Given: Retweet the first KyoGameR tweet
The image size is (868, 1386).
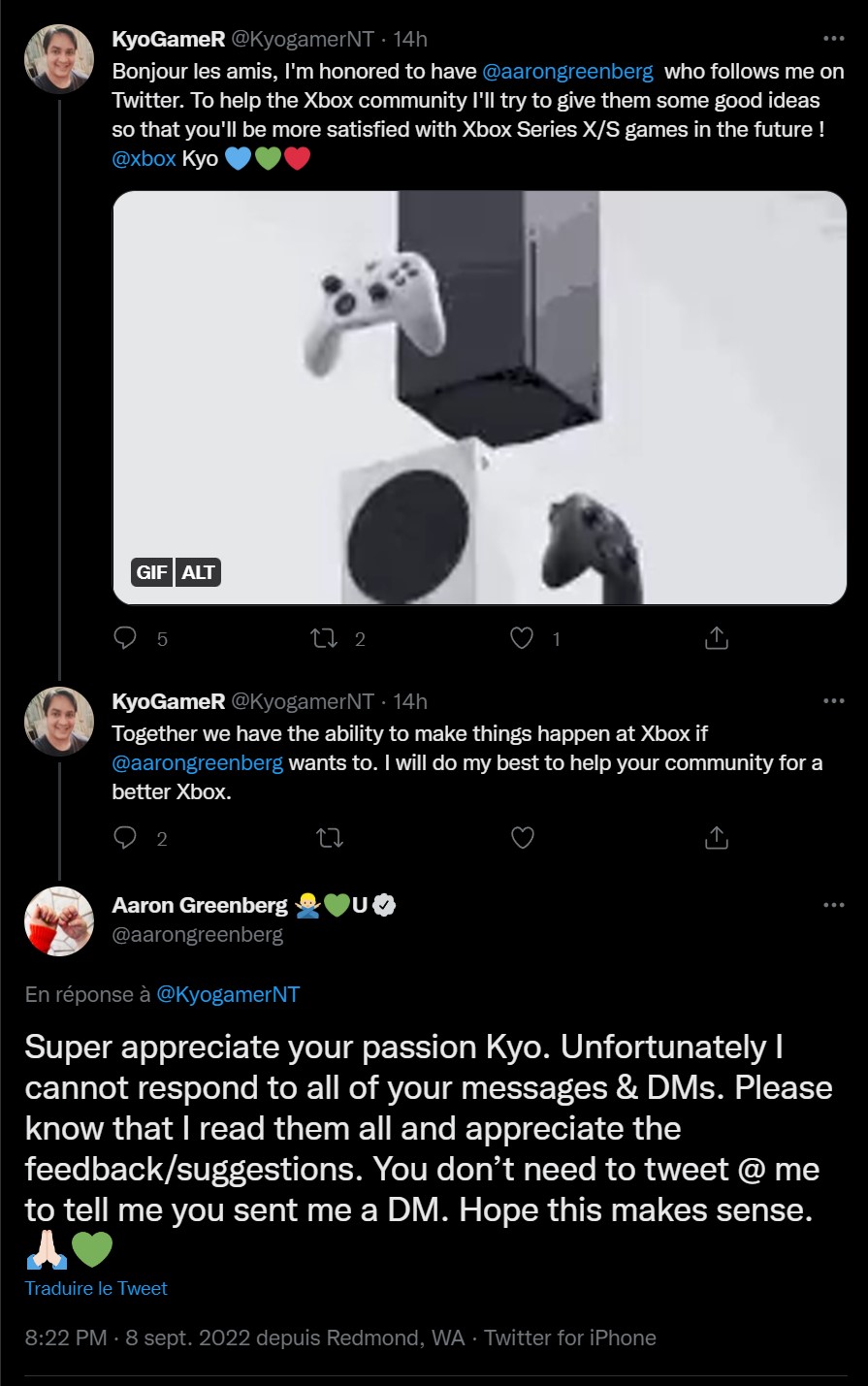Looking at the screenshot, I should pos(324,638).
